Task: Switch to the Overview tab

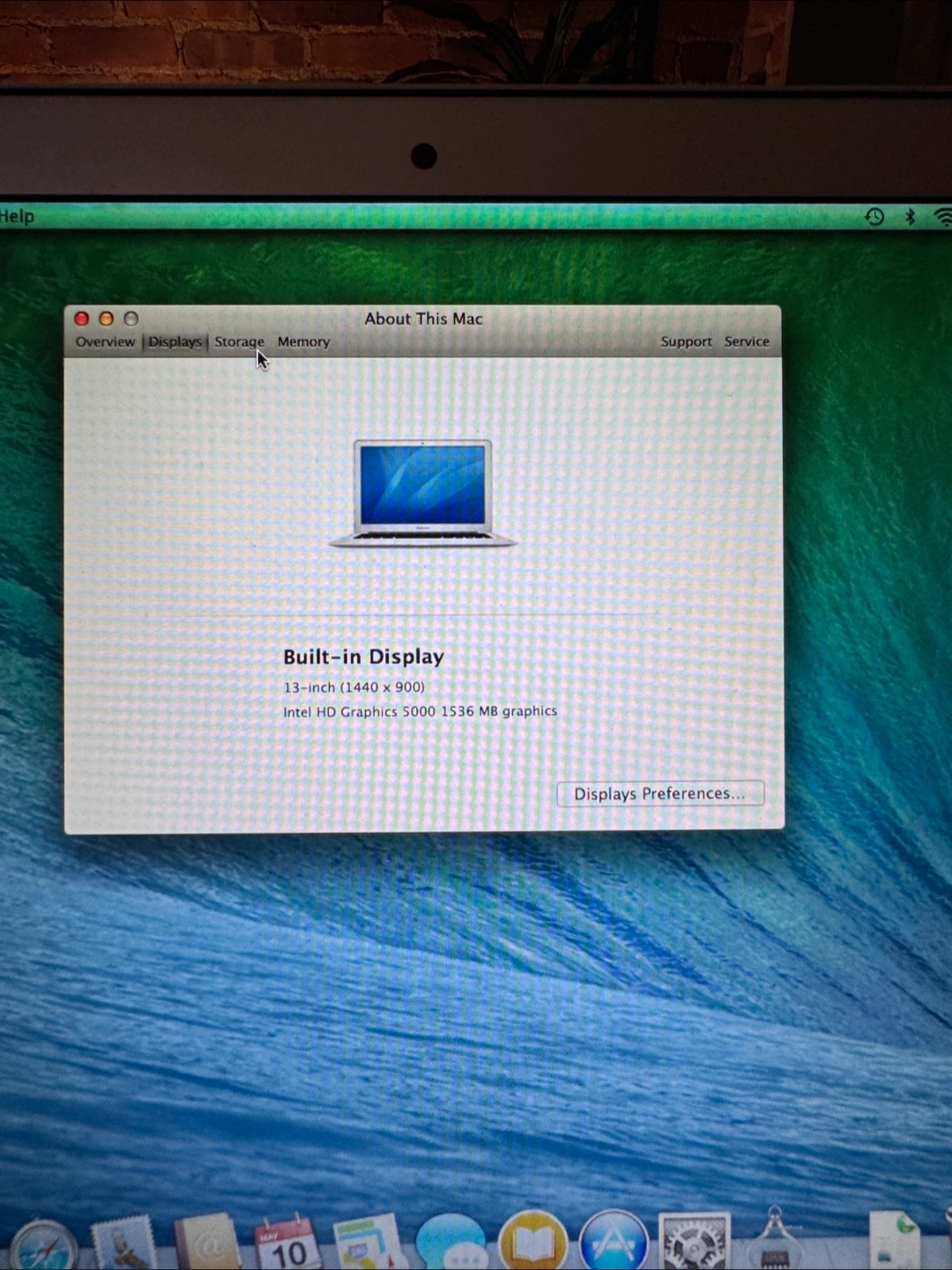Action: [x=105, y=341]
